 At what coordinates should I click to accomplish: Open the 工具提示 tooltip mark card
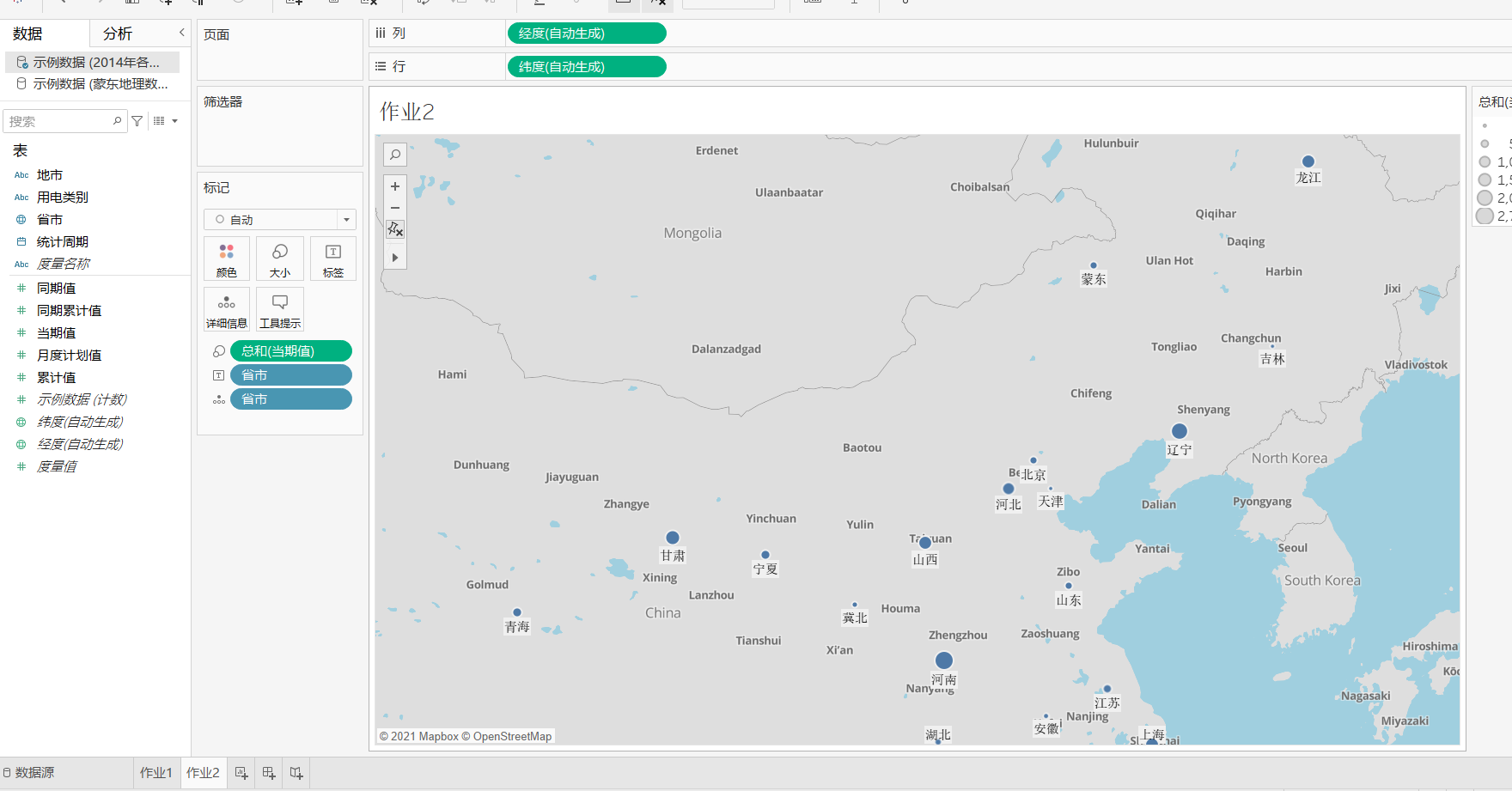click(280, 309)
